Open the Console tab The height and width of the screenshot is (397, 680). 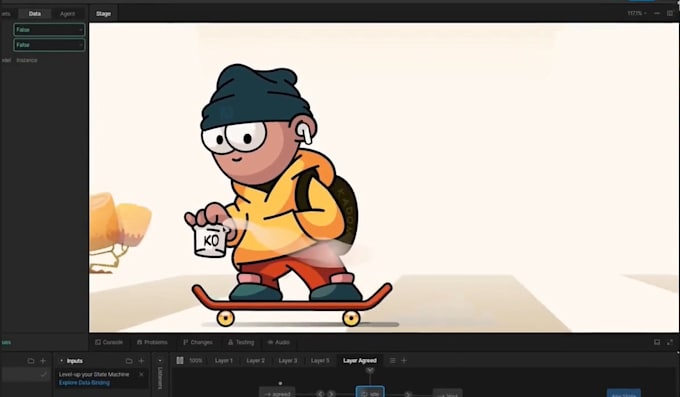pos(109,342)
